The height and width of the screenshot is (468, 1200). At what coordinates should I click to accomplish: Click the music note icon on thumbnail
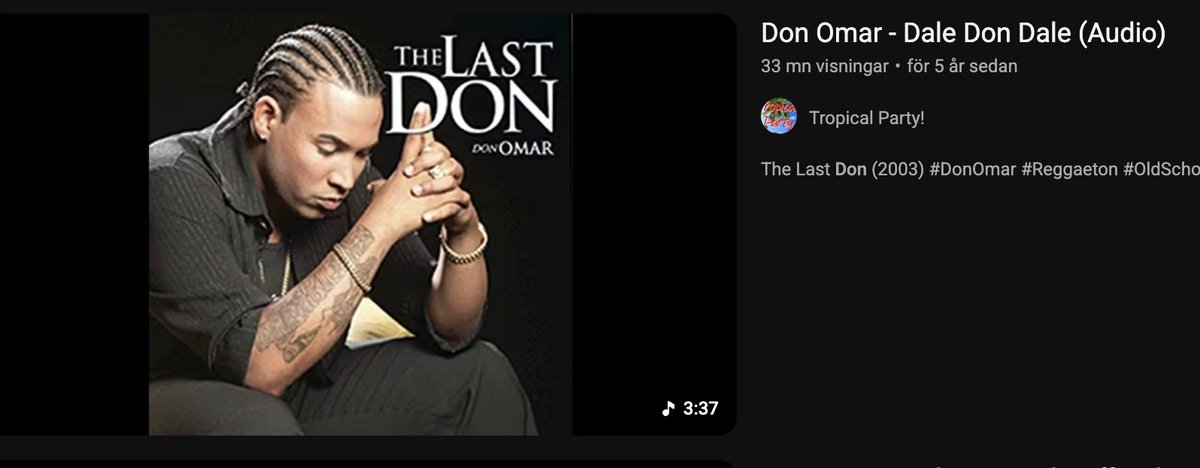point(668,408)
